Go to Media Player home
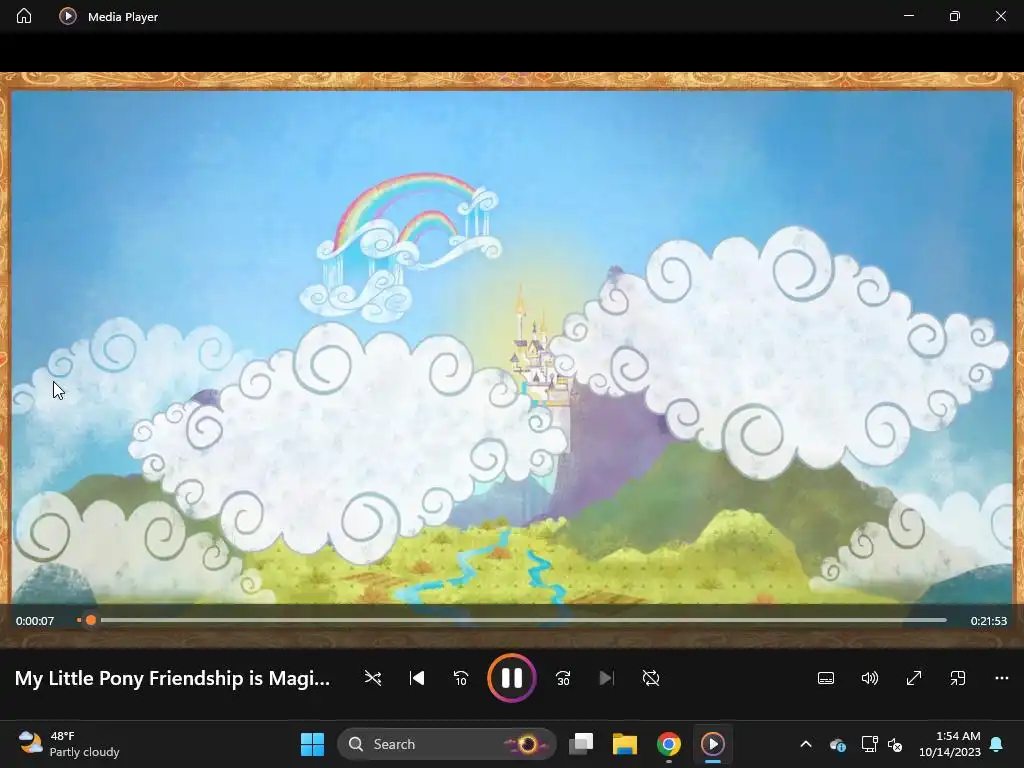The image size is (1024, 768). click(24, 16)
